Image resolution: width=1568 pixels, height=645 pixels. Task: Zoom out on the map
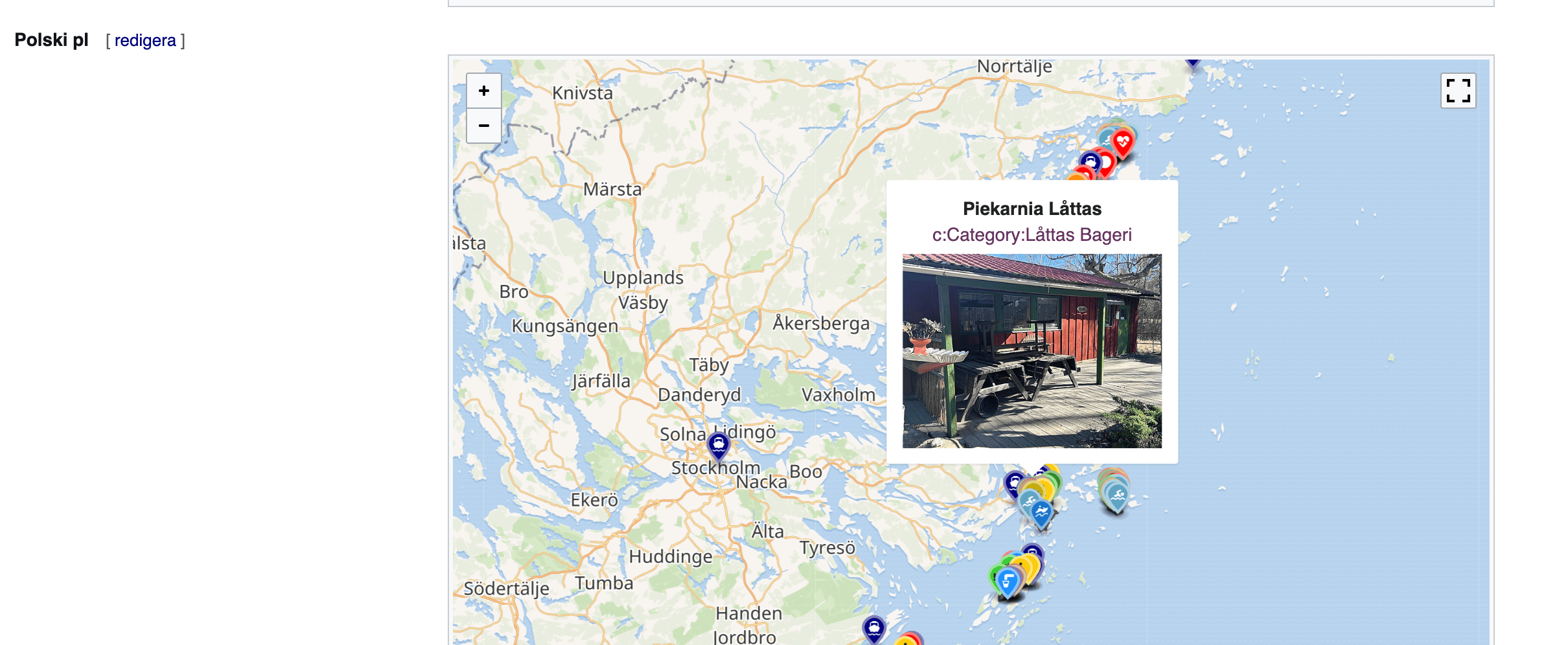click(x=483, y=126)
